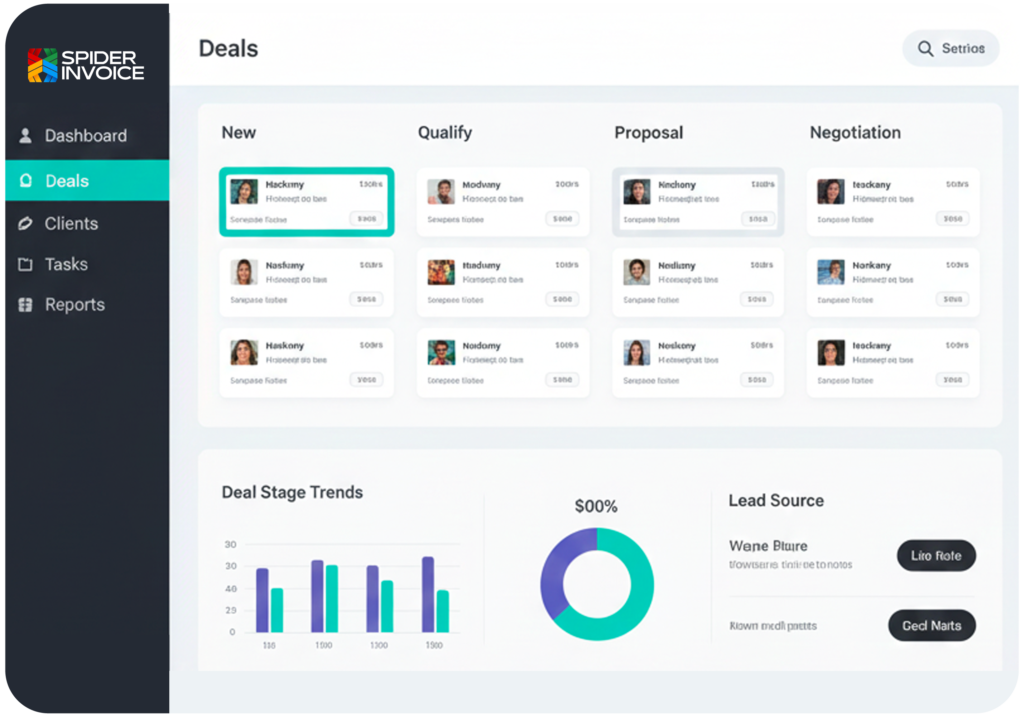Click the Tasks folder icon in sidebar
The image size is (1024, 717).
[26, 265]
